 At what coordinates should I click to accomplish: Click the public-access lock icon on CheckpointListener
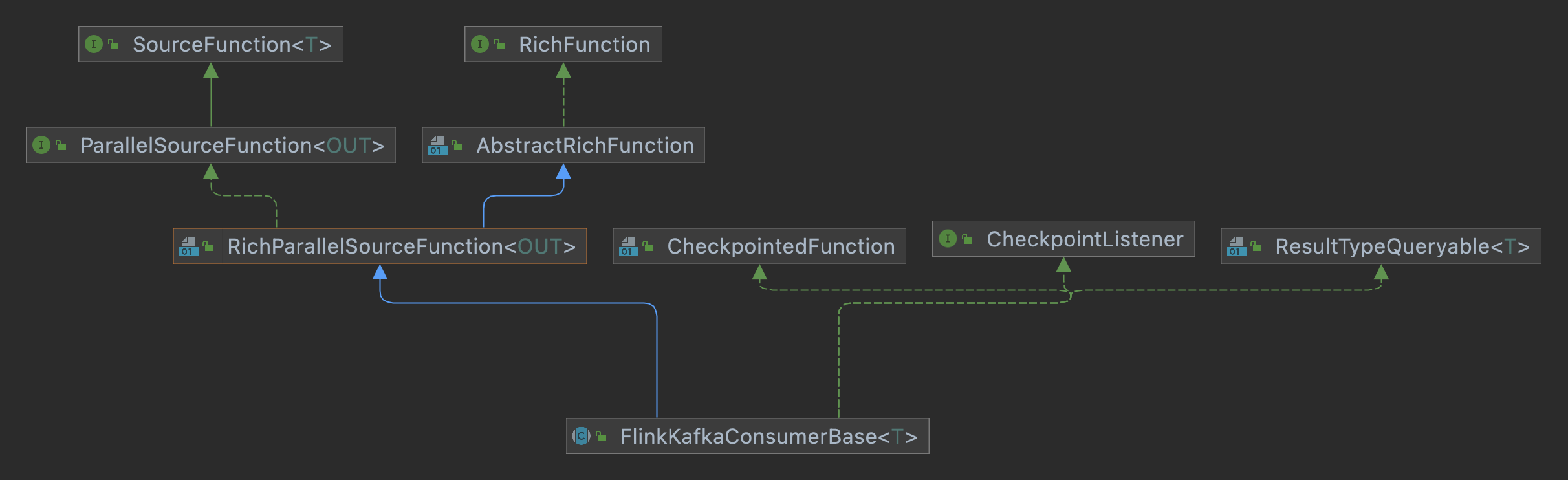pyautogui.click(x=968, y=239)
